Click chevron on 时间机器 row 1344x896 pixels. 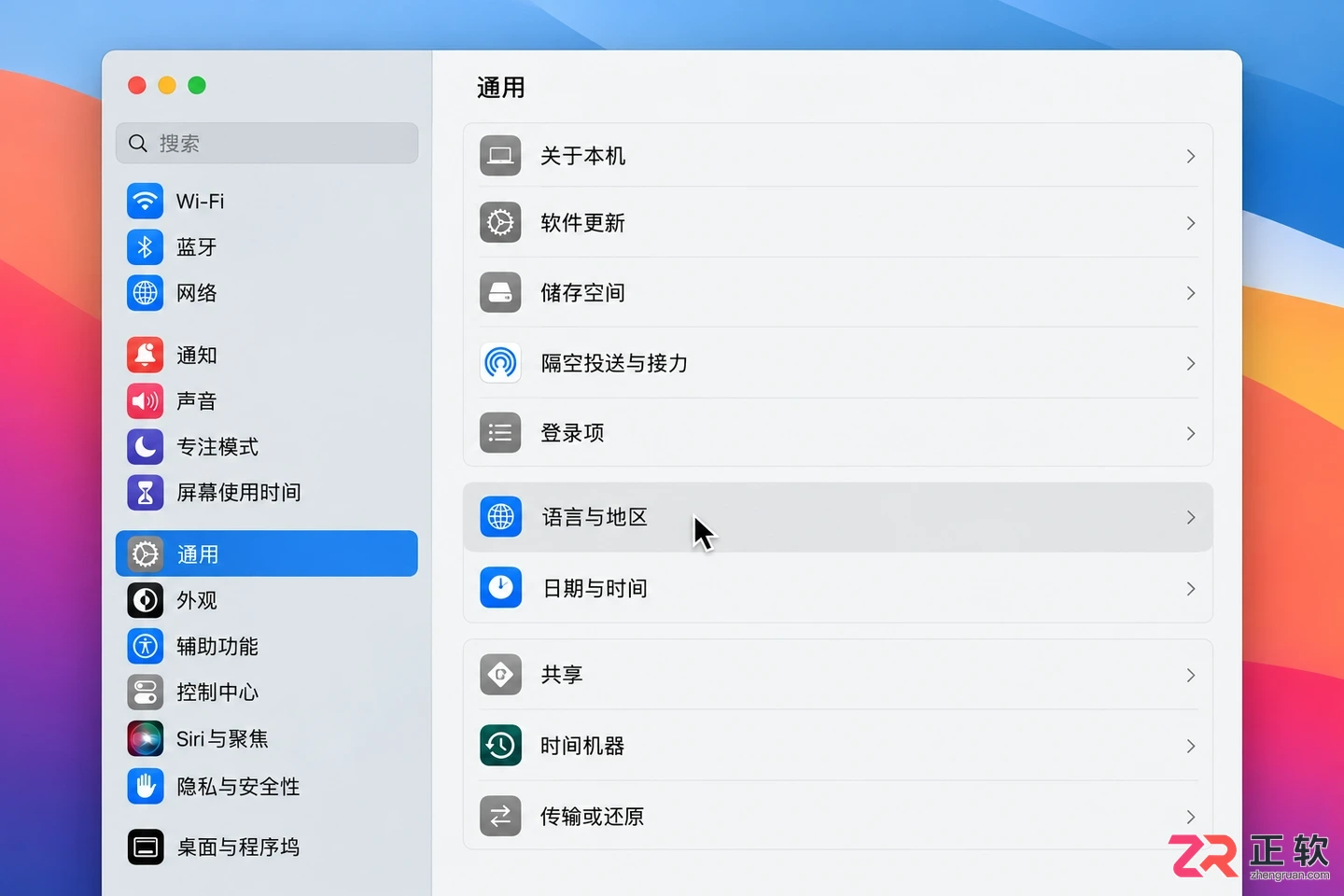pos(1191,746)
